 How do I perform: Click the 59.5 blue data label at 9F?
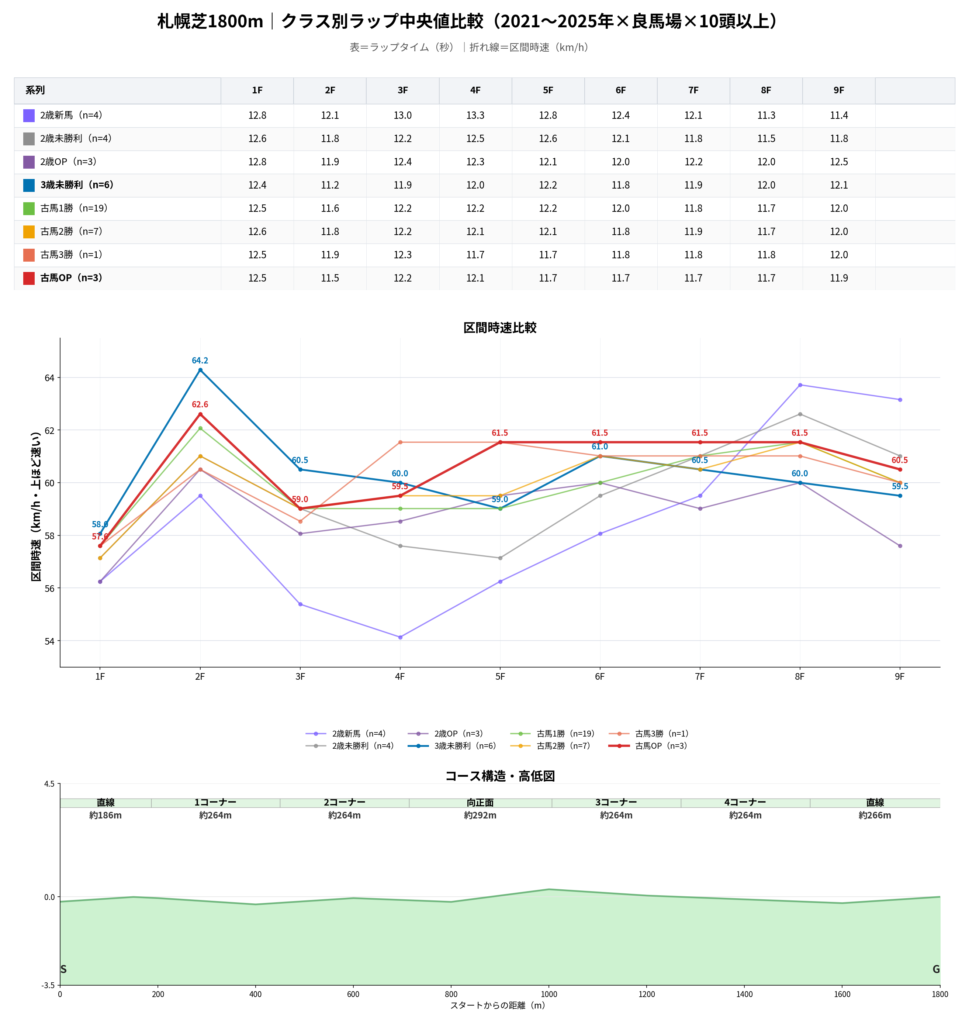pyautogui.click(x=900, y=487)
